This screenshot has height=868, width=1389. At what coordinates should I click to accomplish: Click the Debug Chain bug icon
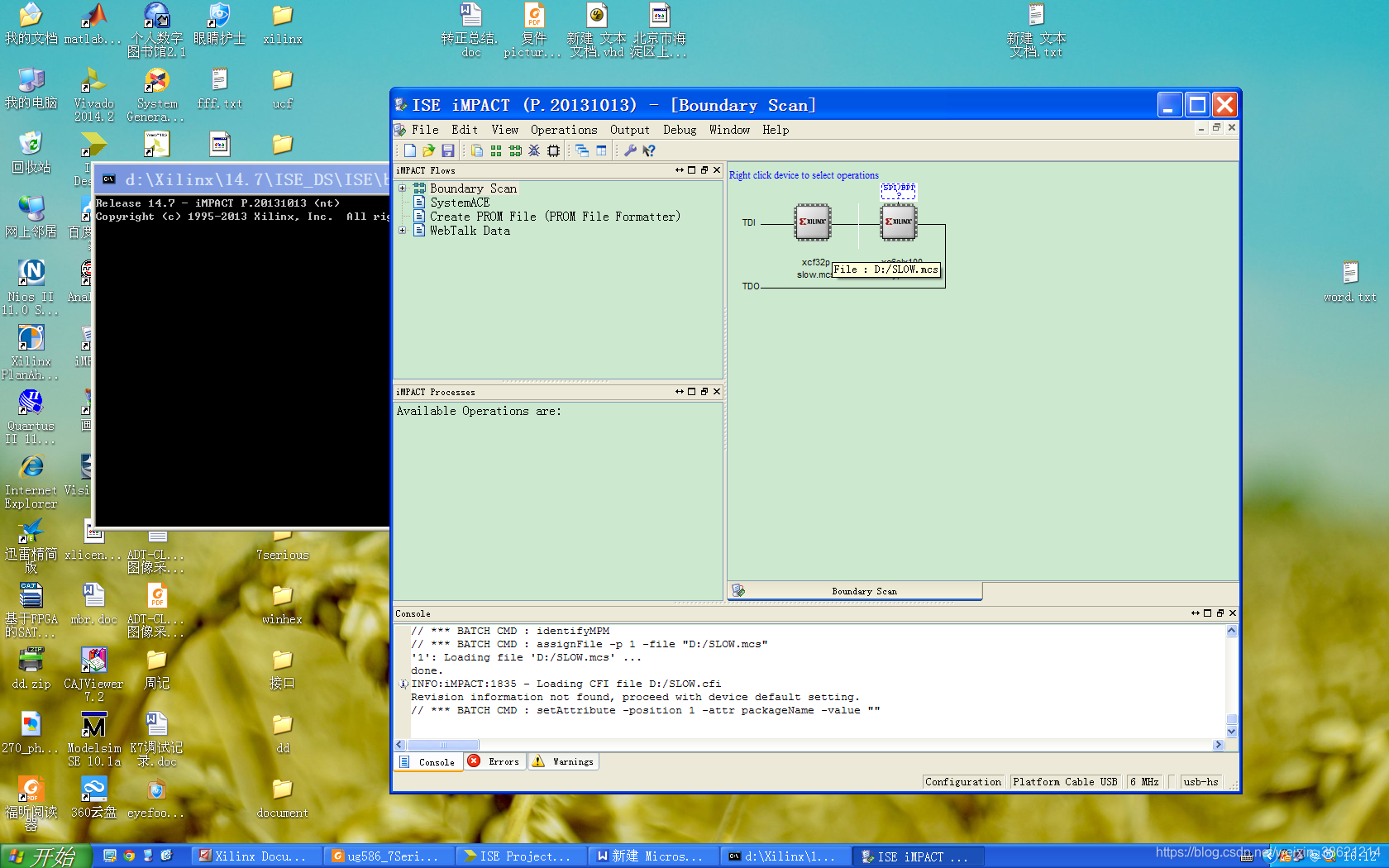(534, 150)
